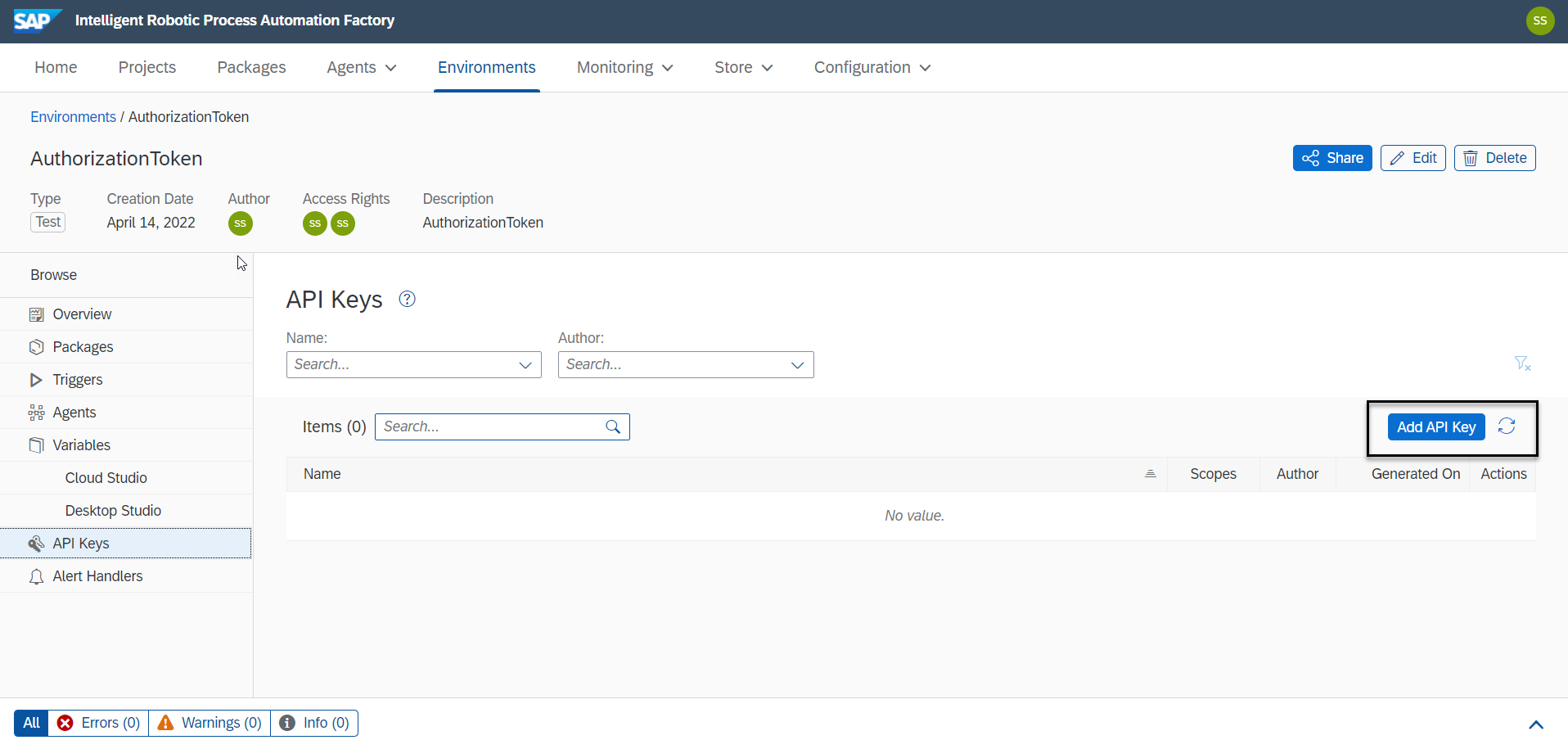Screen dimensions: 1568x740
Task: Show Warnings (0) messages filter
Action: pos(210,723)
